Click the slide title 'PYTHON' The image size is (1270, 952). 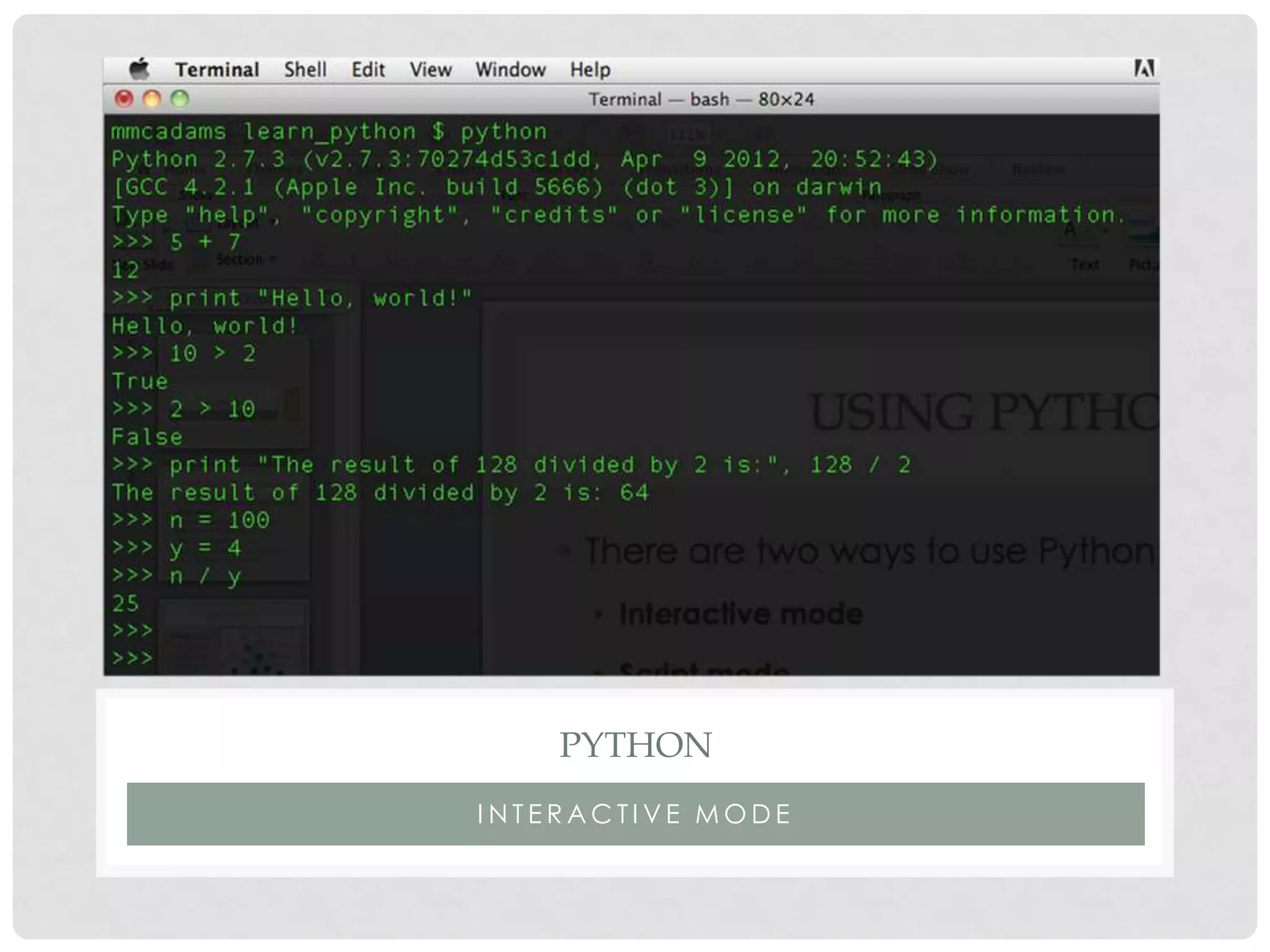click(636, 744)
